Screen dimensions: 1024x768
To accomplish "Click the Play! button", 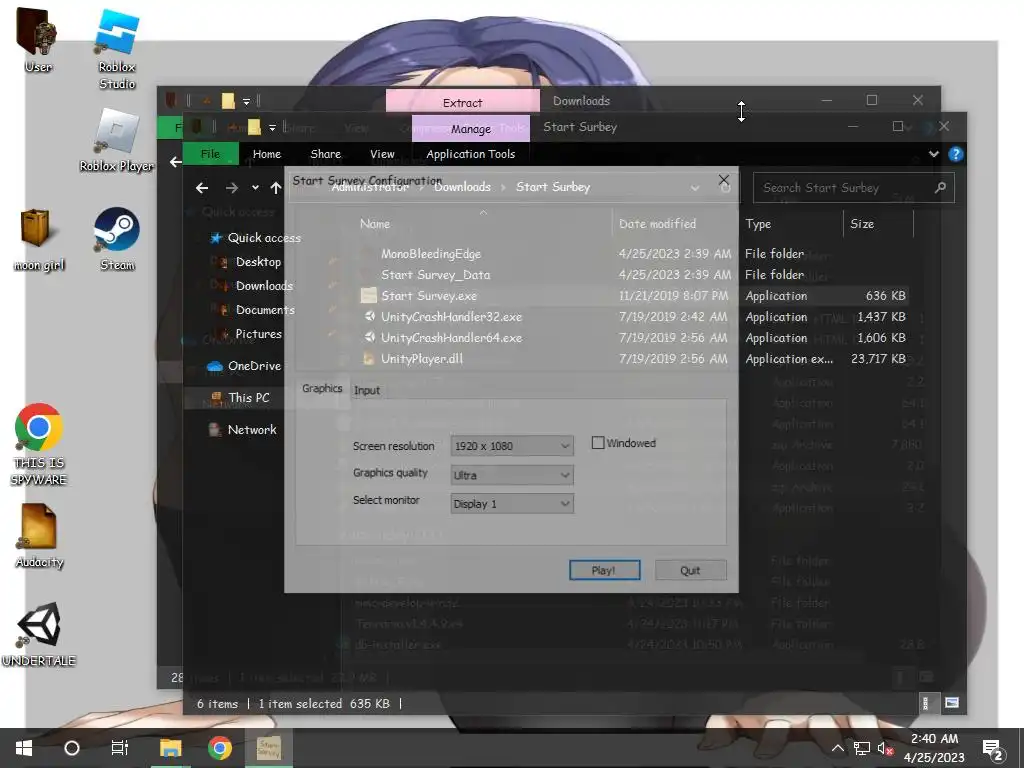I will click(x=604, y=570).
